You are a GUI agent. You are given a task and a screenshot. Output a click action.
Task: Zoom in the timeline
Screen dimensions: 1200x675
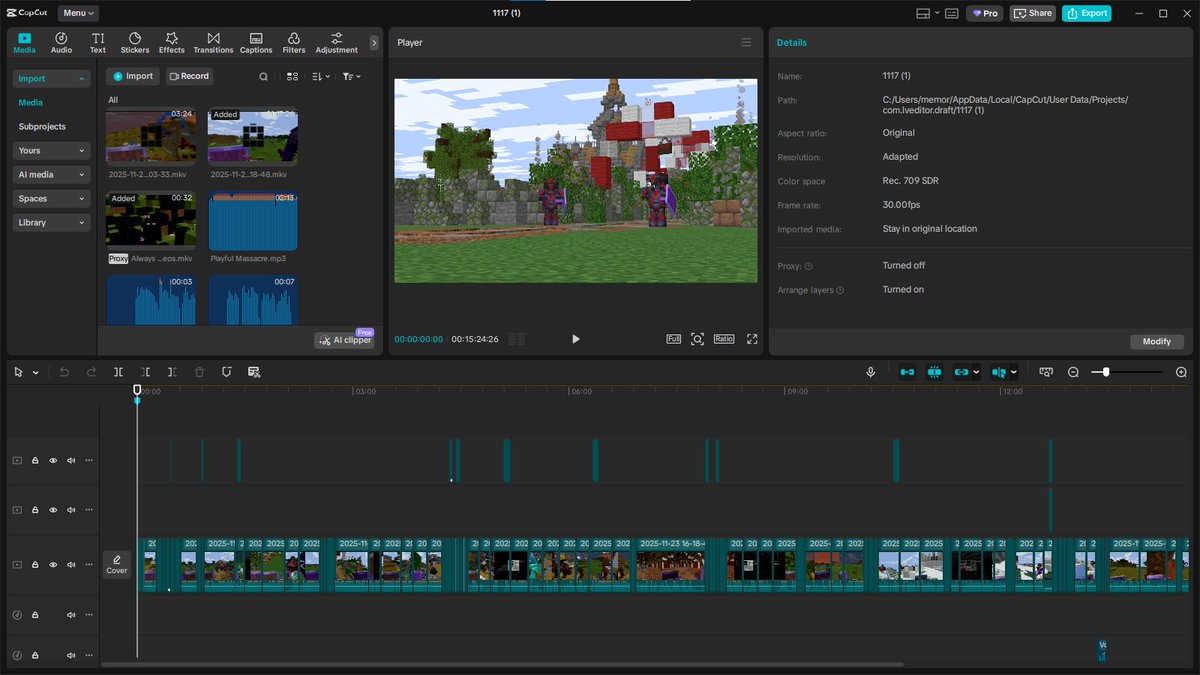[x=1181, y=372]
